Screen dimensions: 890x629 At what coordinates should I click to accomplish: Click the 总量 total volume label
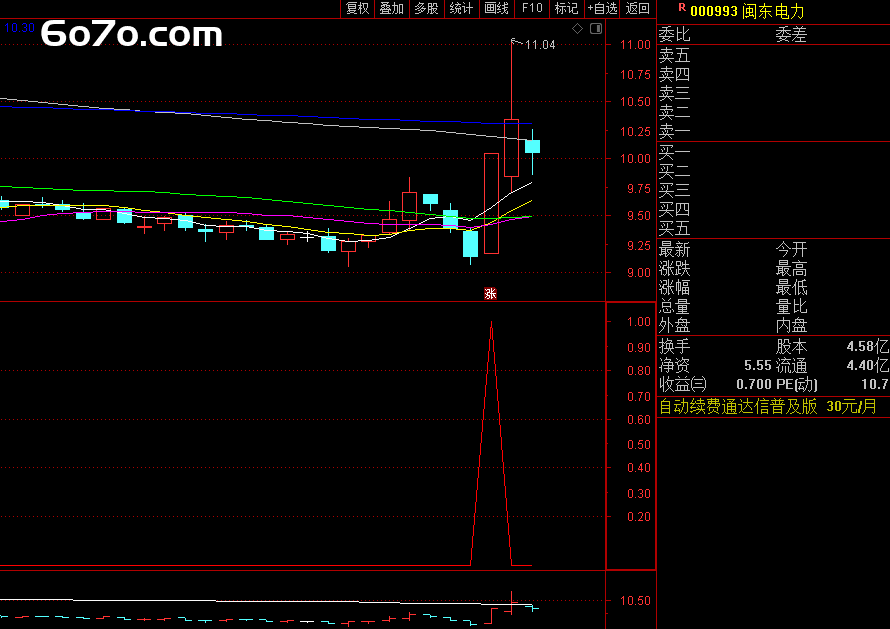click(674, 307)
